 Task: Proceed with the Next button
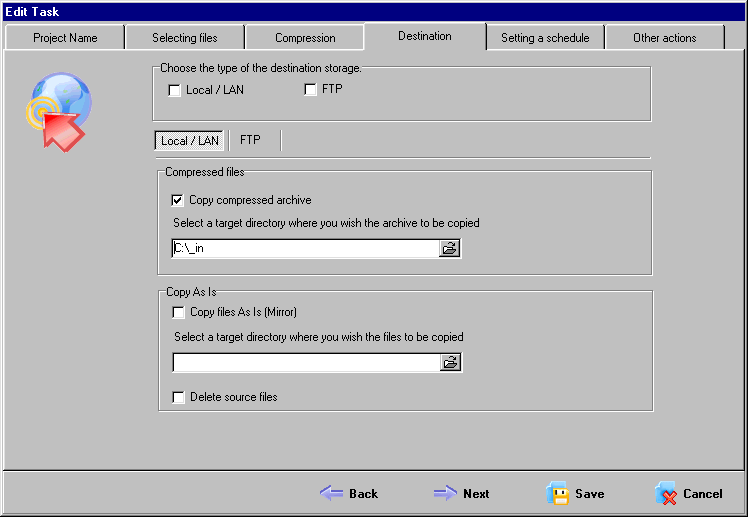(x=462, y=494)
